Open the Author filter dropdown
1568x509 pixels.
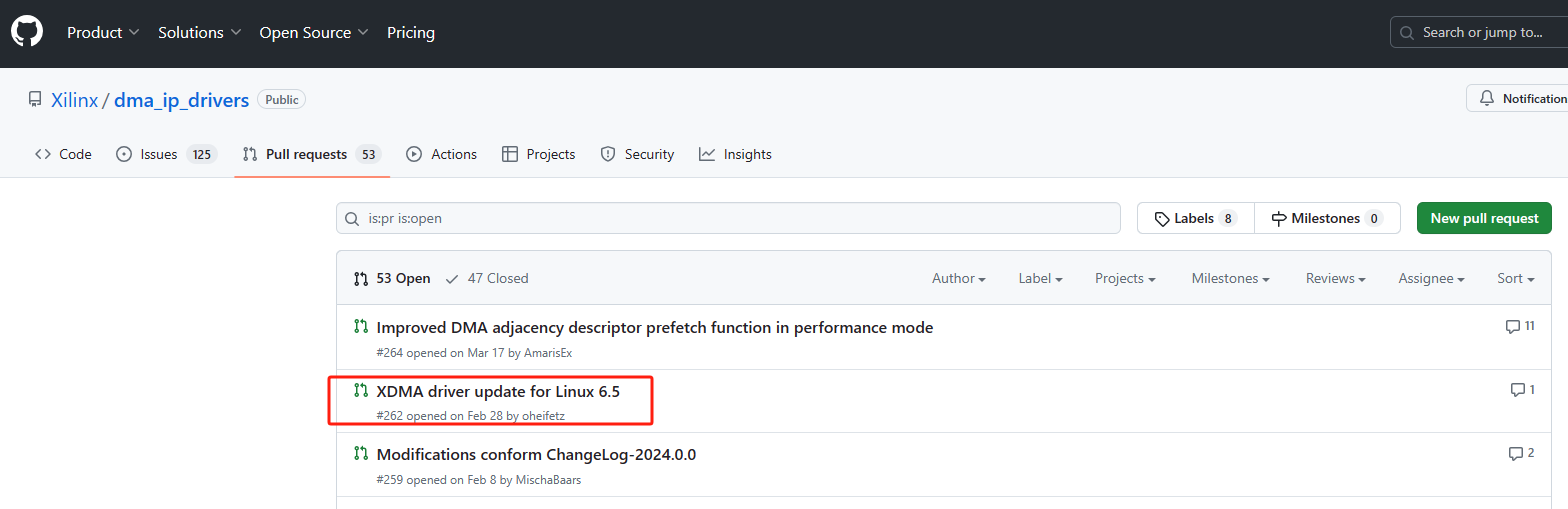[959, 278]
